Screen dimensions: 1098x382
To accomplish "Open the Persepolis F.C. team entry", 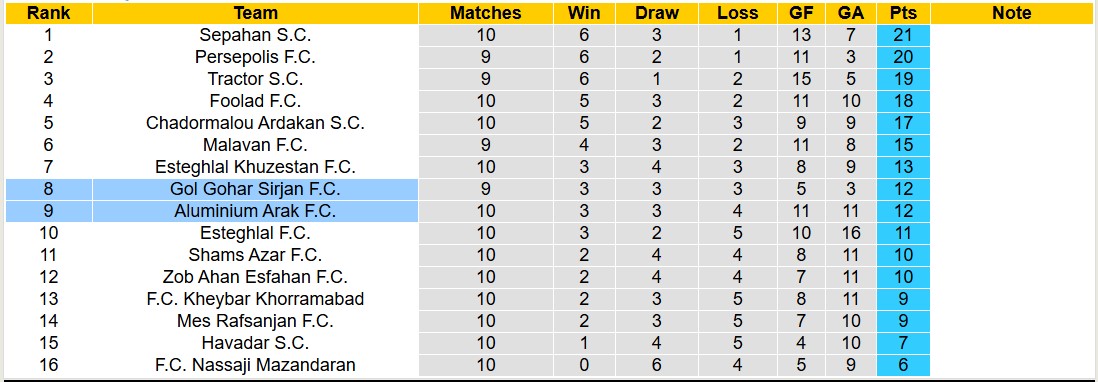I will click(x=256, y=57).
